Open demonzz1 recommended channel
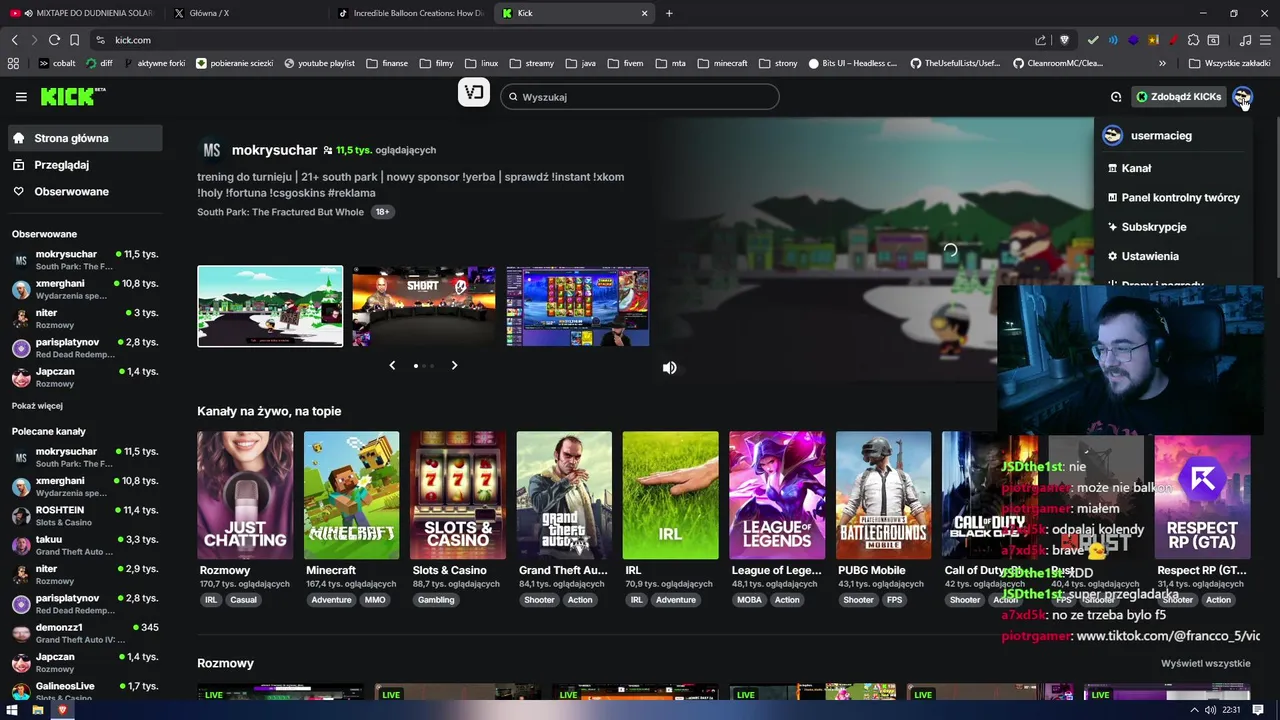The width and height of the screenshot is (1280, 720). [85, 633]
